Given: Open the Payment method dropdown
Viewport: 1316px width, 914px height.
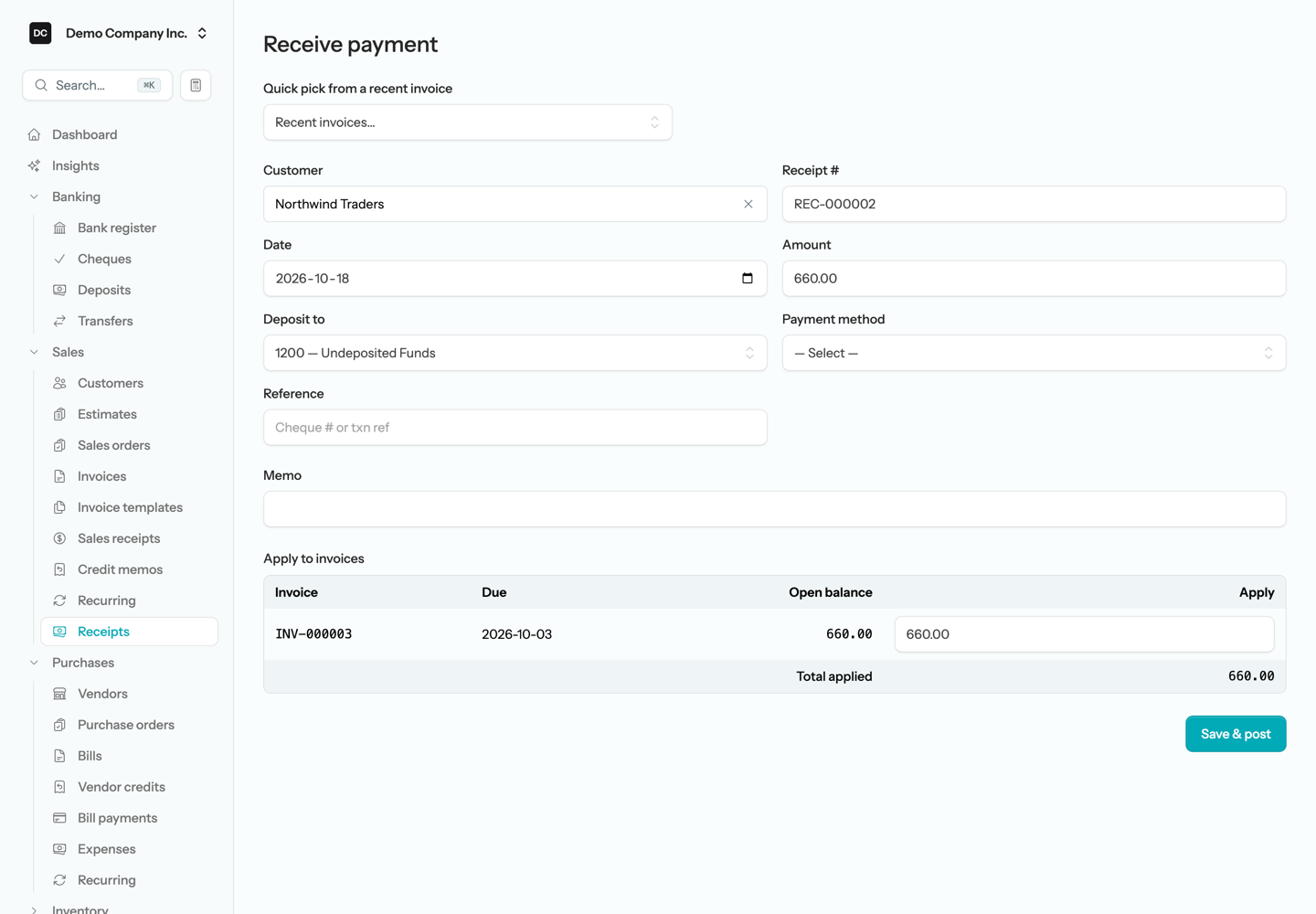Looking at the screenshot, I should pyautogui.click(x=1035, y=353).
